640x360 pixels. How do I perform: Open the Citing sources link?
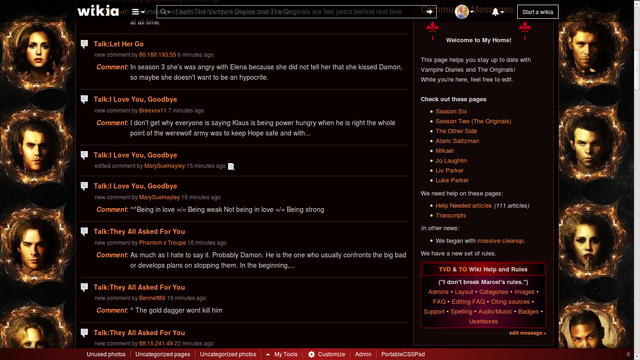510,302
